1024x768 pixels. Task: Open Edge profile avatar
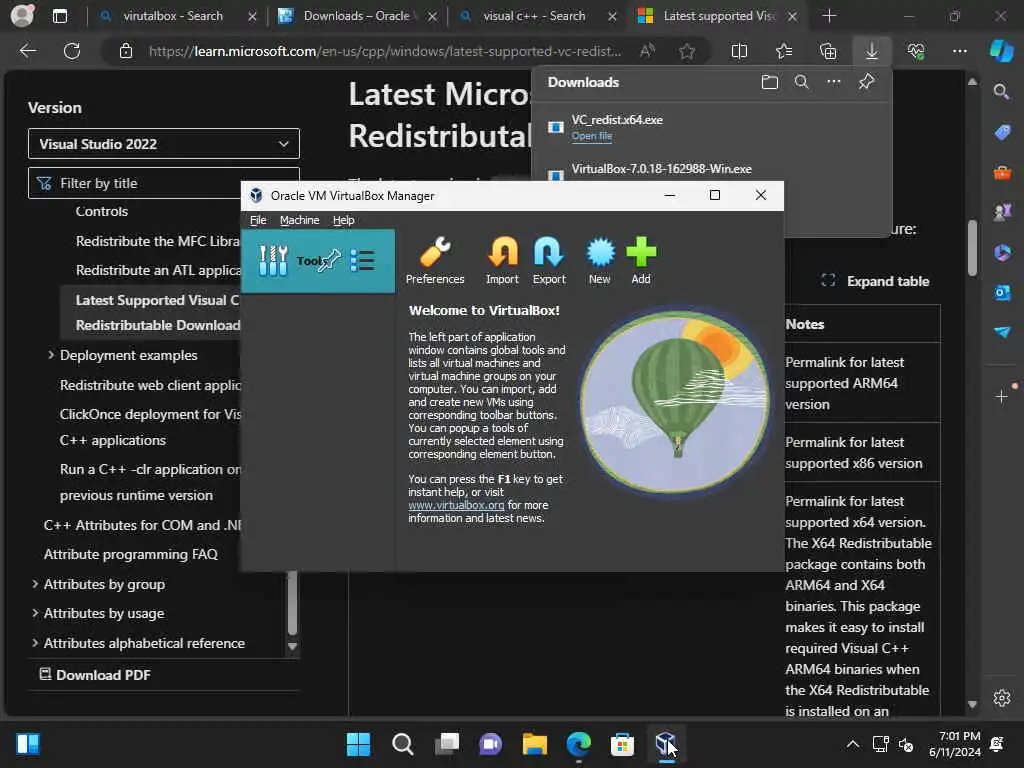[x=22, y=16]
